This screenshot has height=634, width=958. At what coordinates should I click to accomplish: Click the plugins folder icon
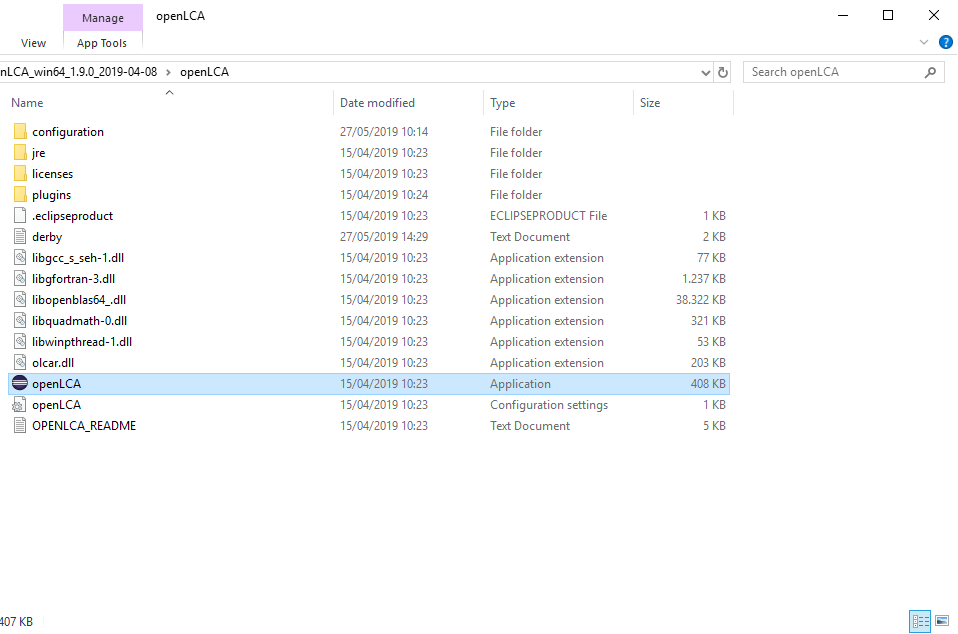pos(20,194)
